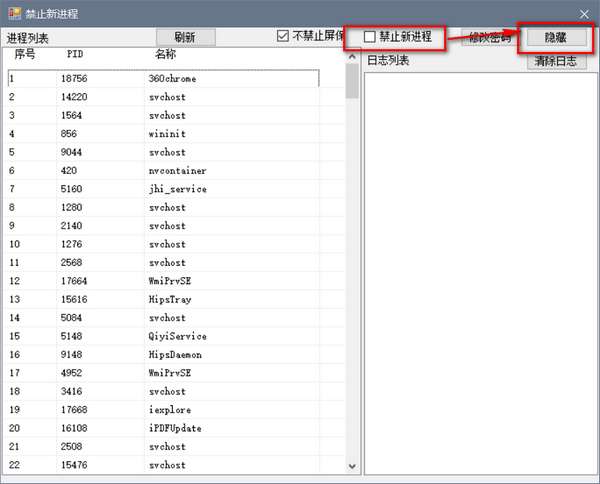Select the wininit process
This screenshot has width=600, height=484.
pos(163,134)
